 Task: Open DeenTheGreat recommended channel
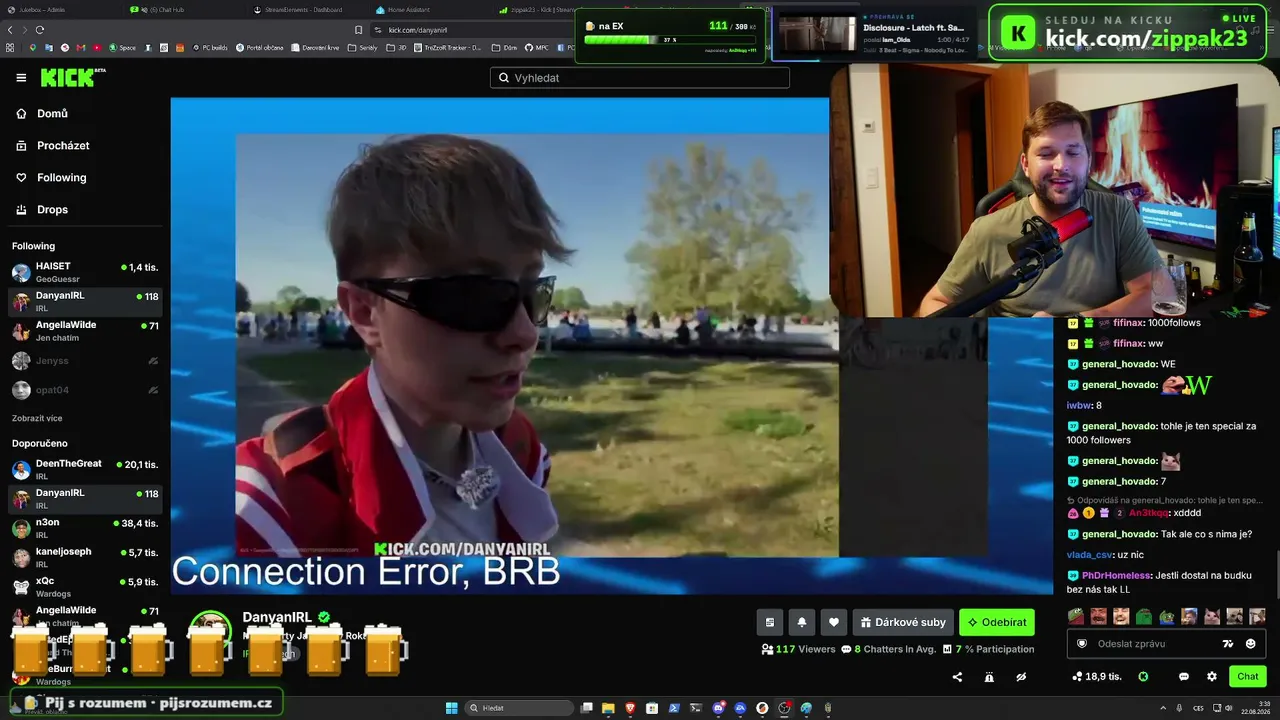[x=85, y=469]
